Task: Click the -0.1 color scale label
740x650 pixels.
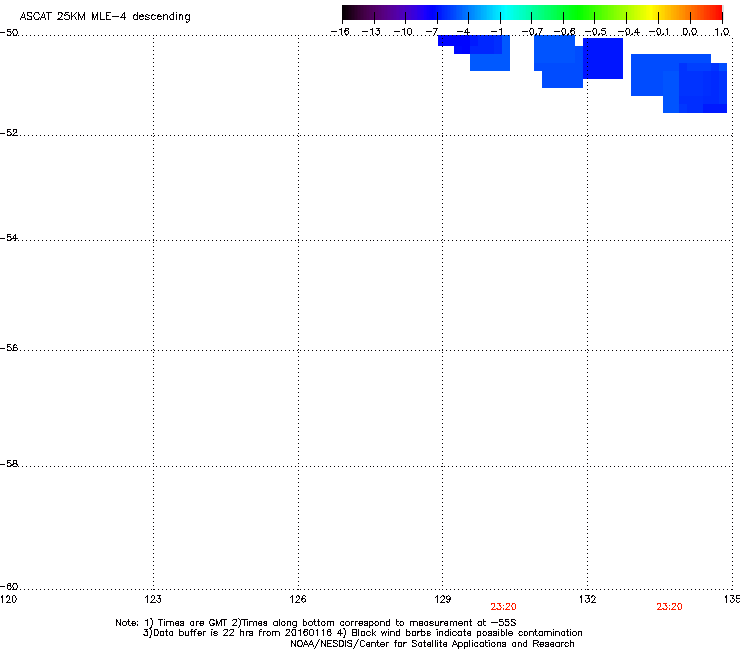Action: pyautogui.click(x=659, y=32)
